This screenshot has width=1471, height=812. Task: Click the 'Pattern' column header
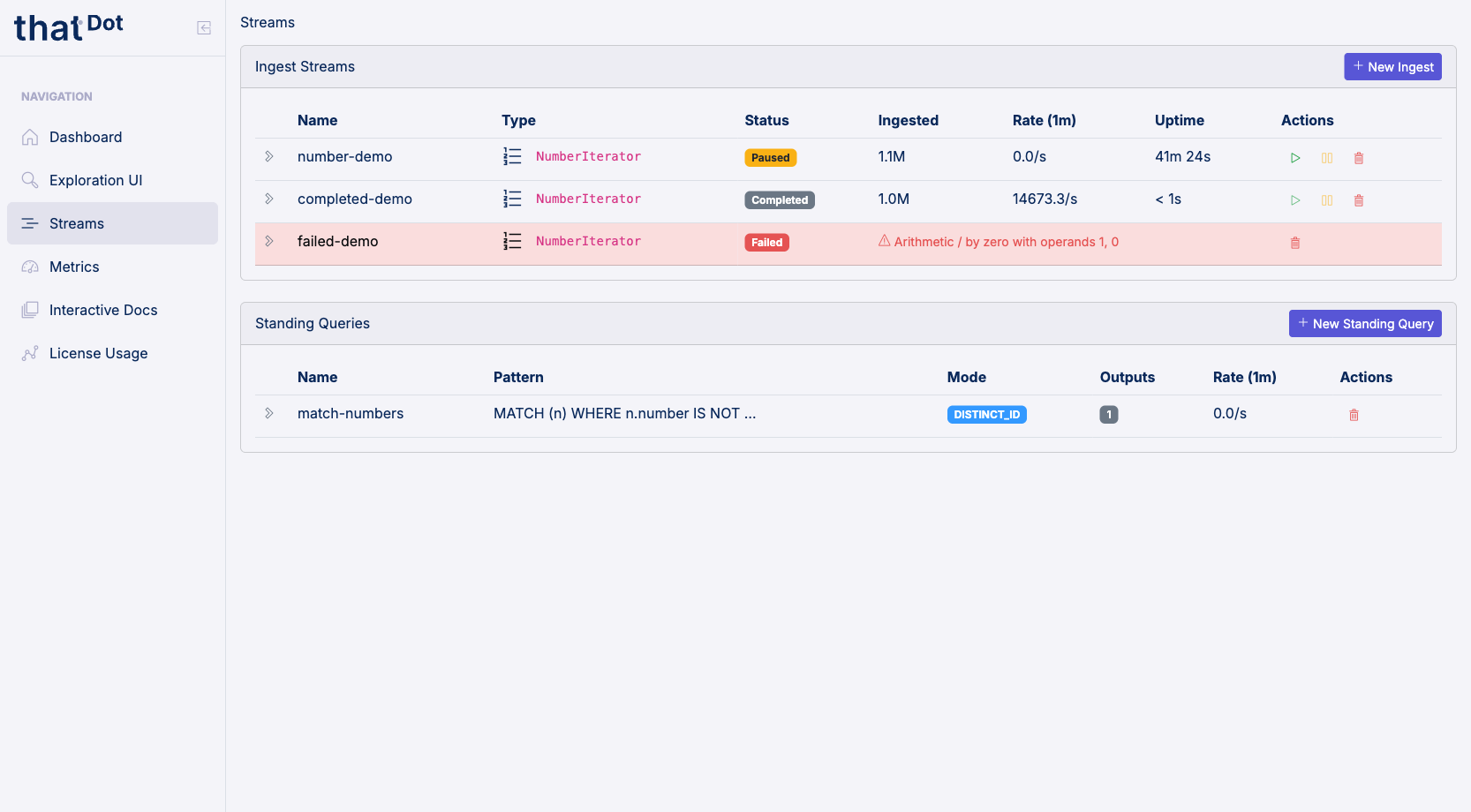(x=518, y=377)
